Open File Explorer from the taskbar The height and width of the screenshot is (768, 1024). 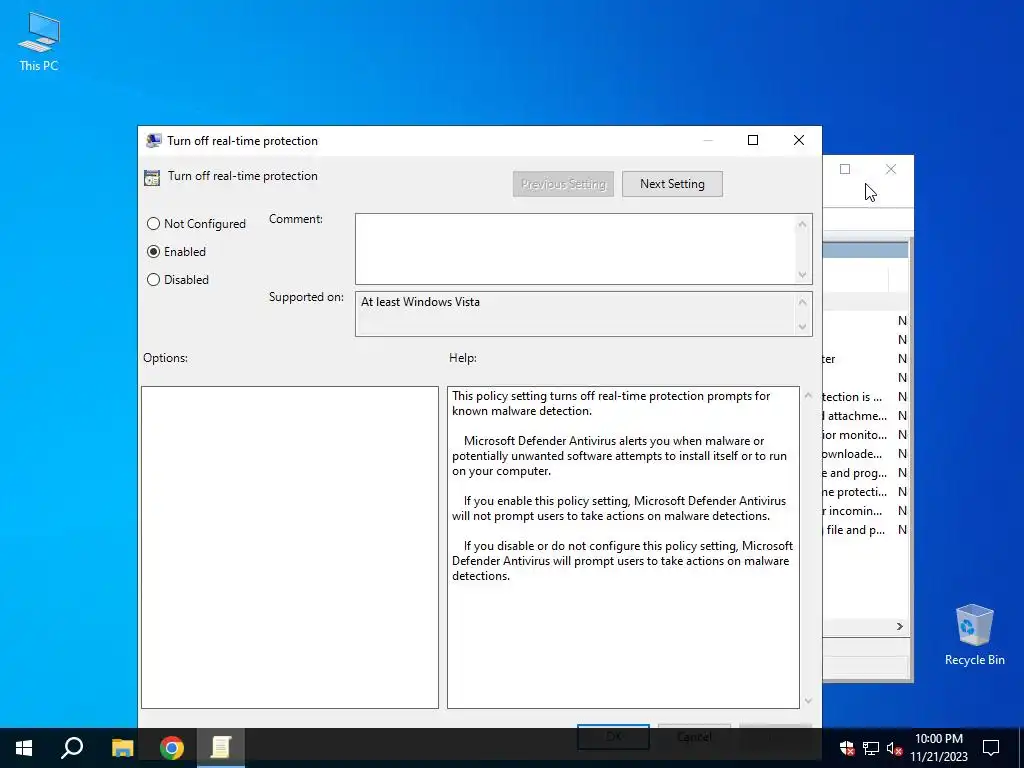click(x=122, y=748)
